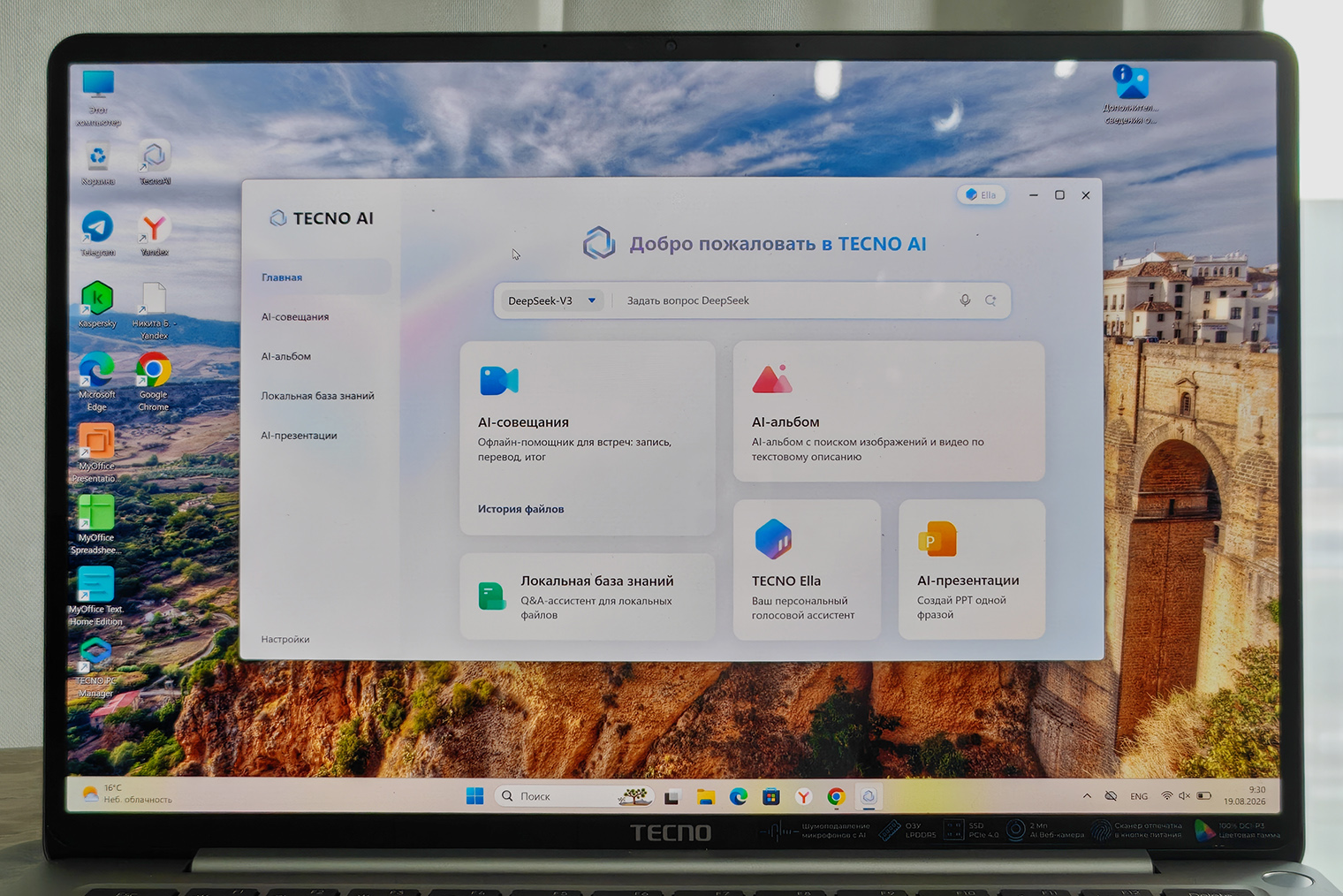Select the Этот компьютер desktop icon
The height and width of the screenshot is (896, 1343).
(x=98, y=97)
